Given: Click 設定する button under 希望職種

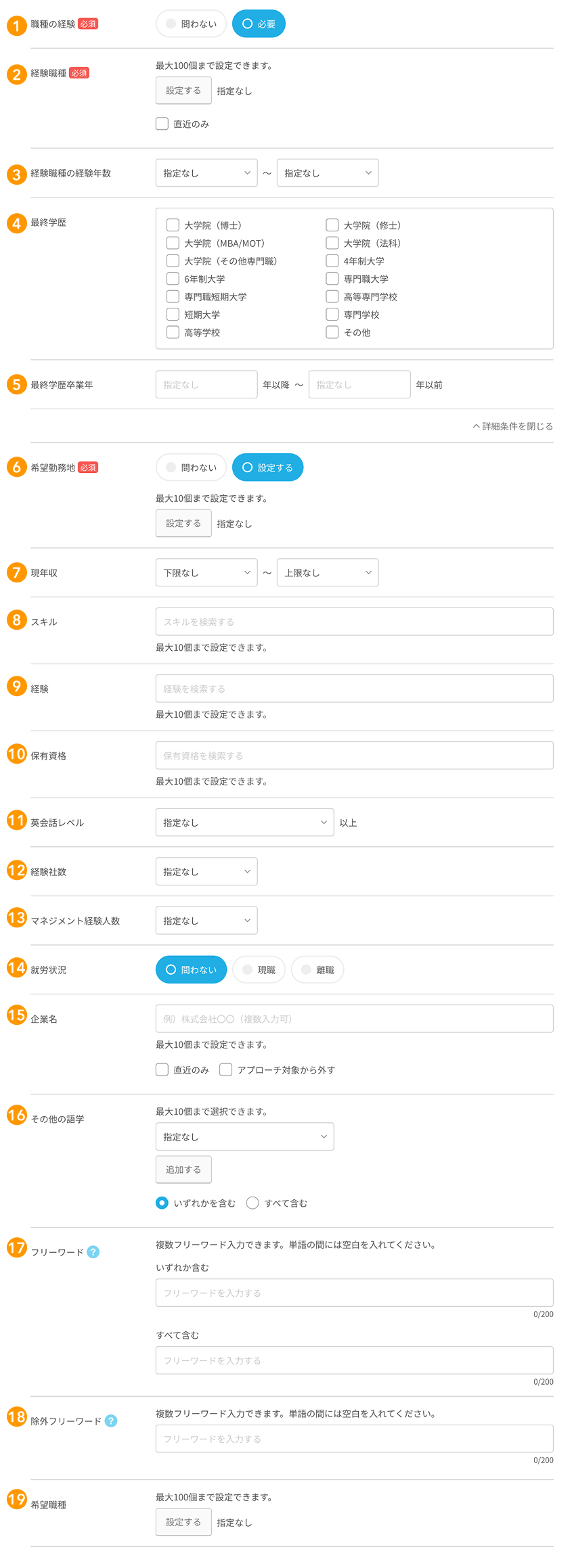Looking at the screenshot, I should click(x=183, y=1522).
